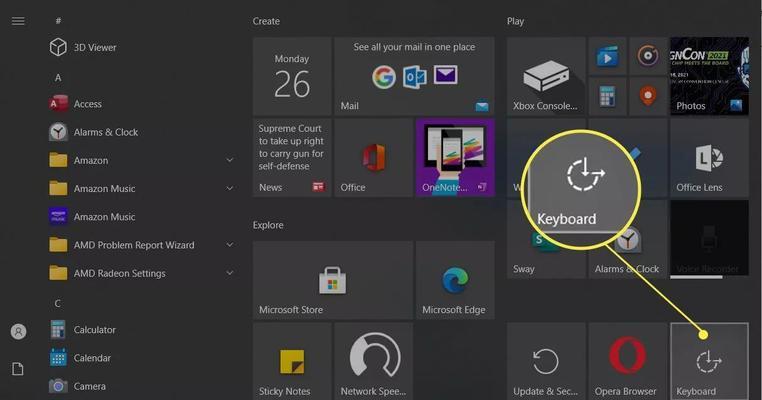Expand the AMD Problem Report Wizard folder
Image resolution: width=762 pixels, height=400 pixels.
click(141, 245)
